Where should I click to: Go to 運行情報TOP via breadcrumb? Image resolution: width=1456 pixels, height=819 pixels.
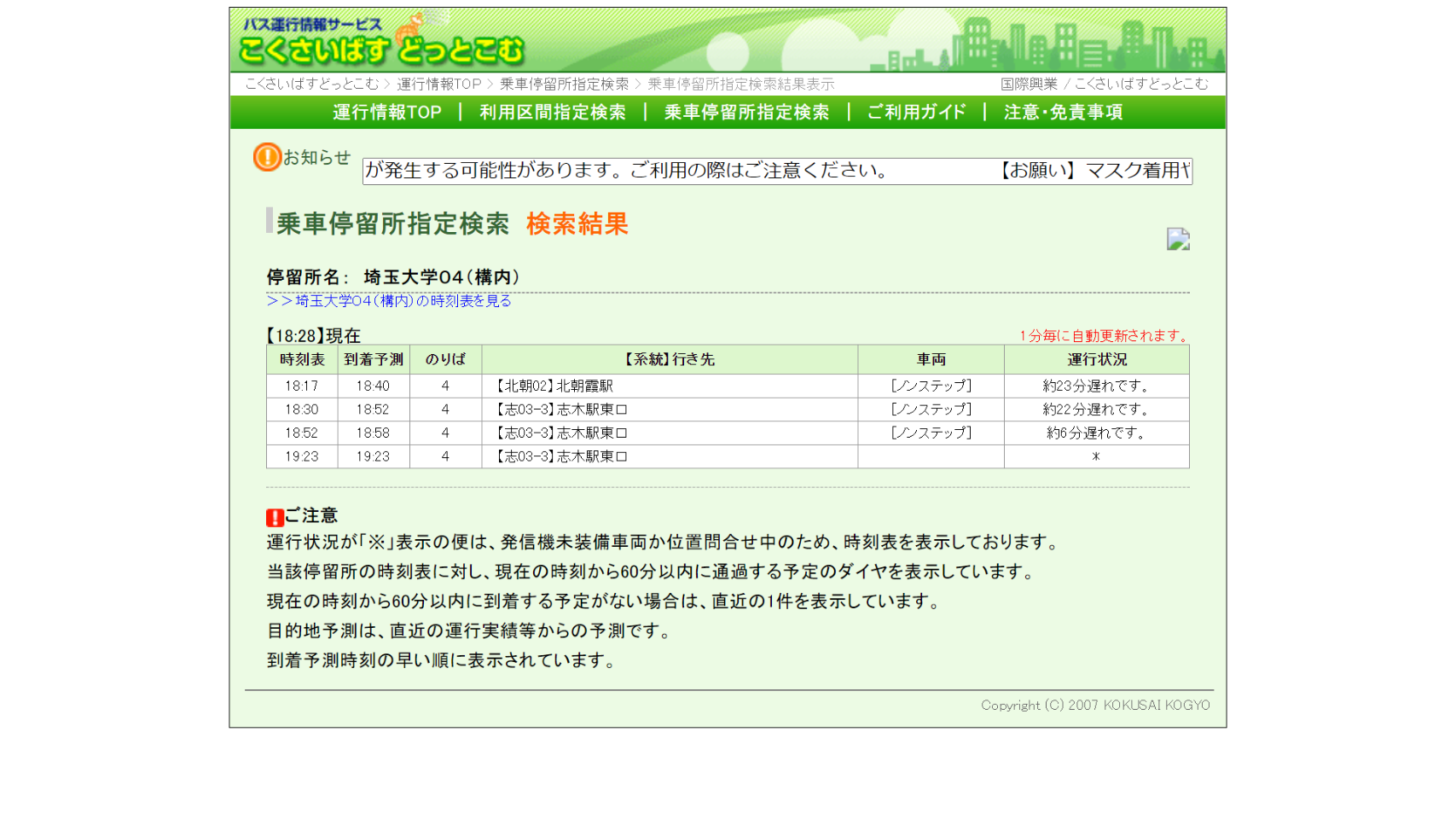click(438, 84)
